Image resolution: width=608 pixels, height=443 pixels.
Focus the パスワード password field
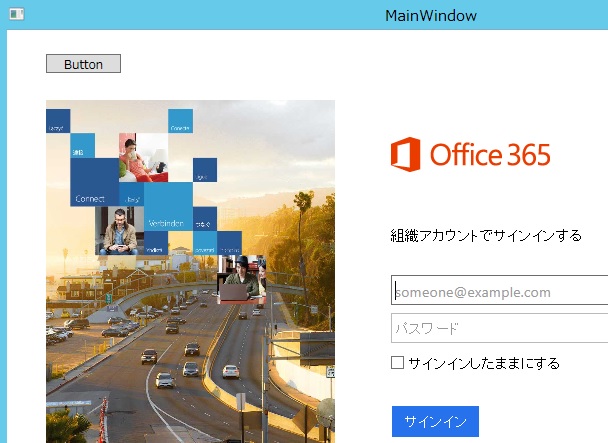(x=499, y=328)
